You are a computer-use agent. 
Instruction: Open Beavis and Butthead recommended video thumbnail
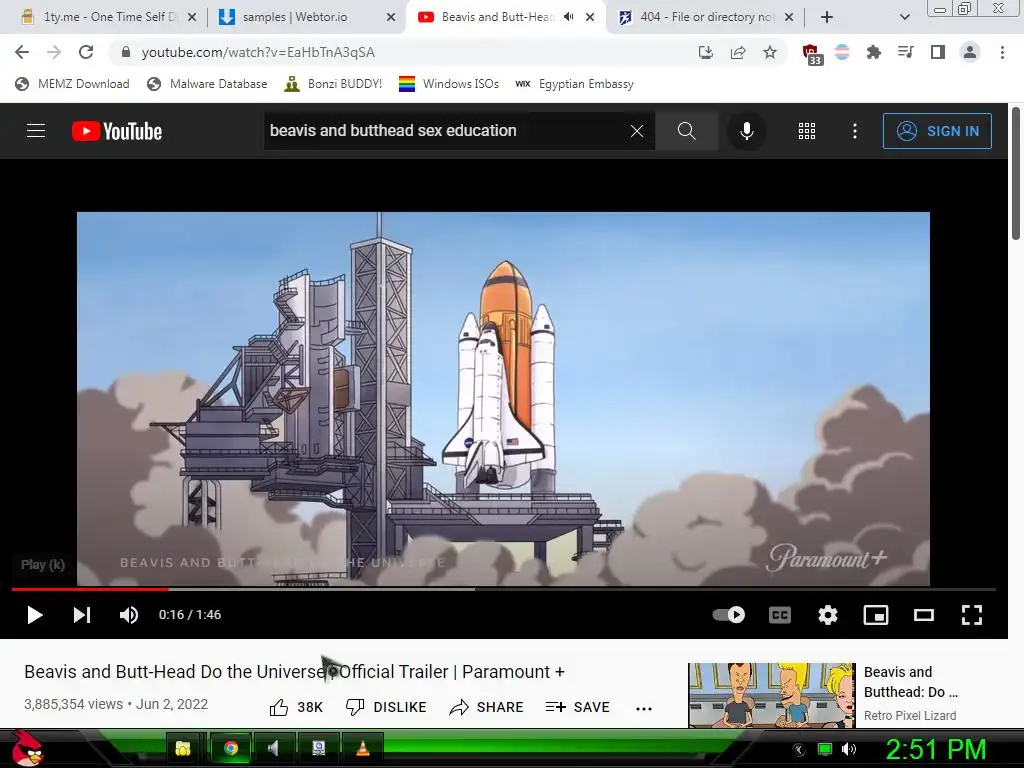click(x=771, y=695)
